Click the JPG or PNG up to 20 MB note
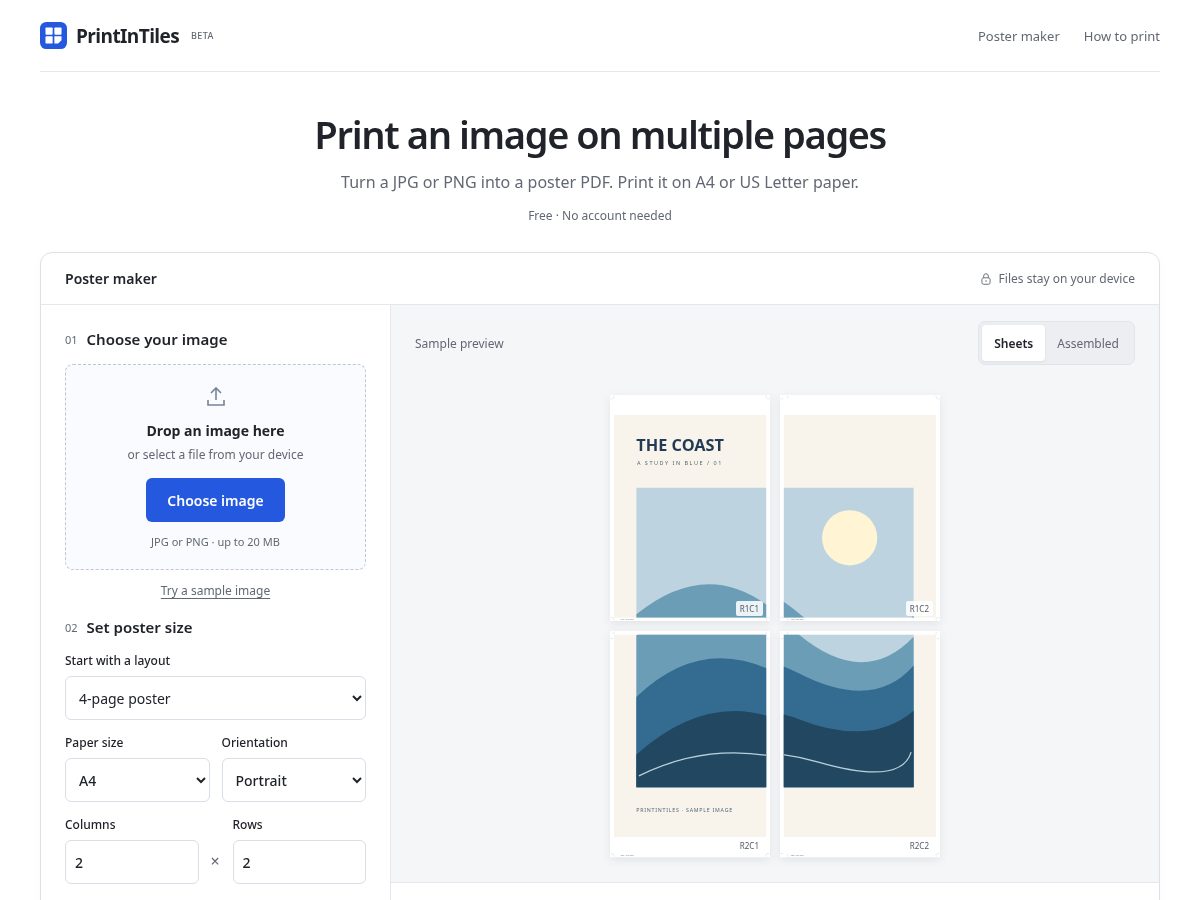Viewport: 1200px width, 900px height. pos(215,542)
